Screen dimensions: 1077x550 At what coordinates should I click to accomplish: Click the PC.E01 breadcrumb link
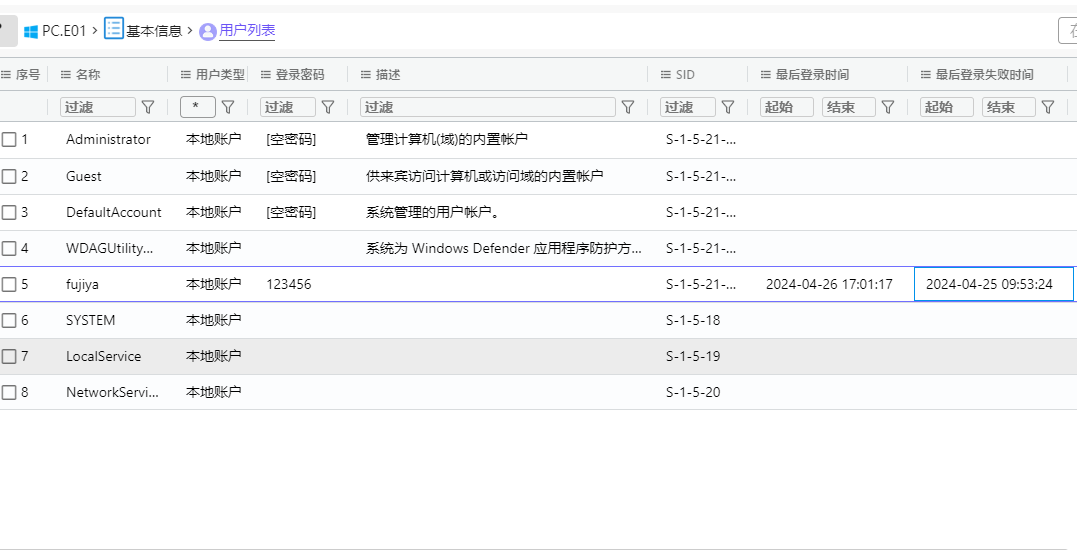tap(69, 31)
